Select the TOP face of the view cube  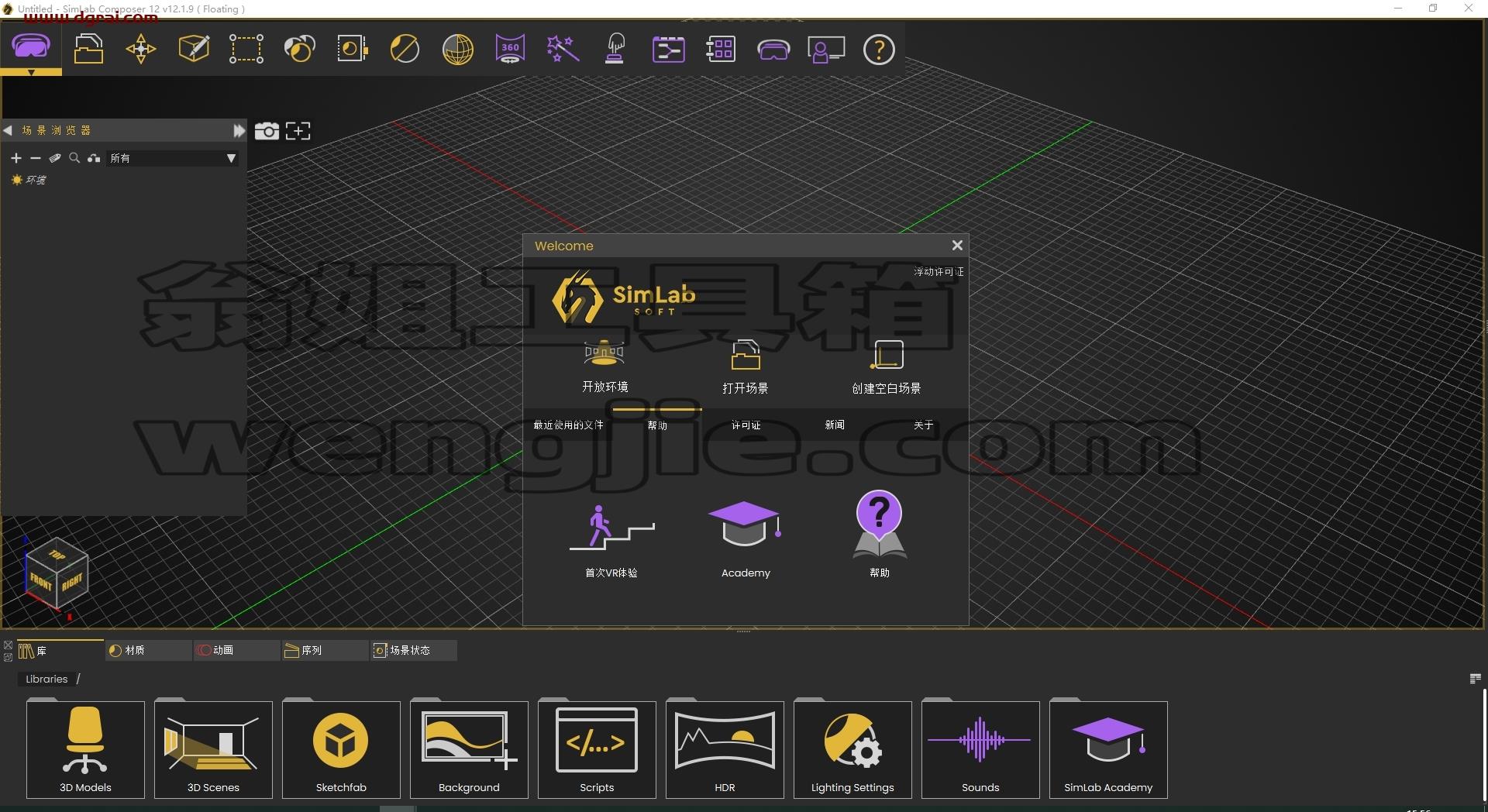(57, 554)
